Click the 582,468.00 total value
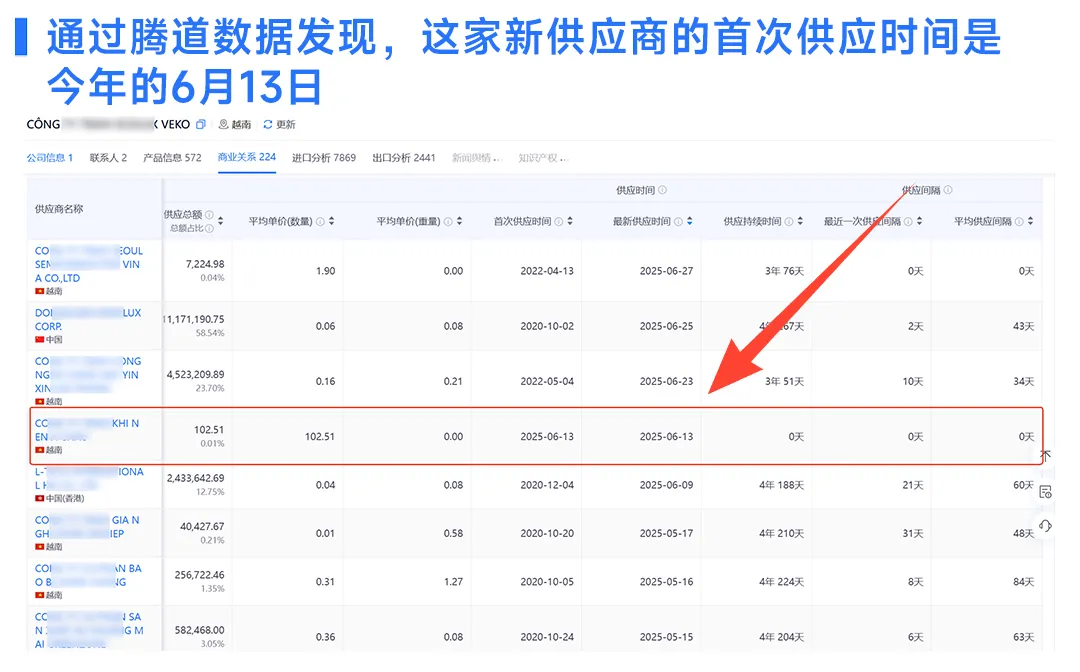This screenshot has height=672, width=1080. pos(199,630)
